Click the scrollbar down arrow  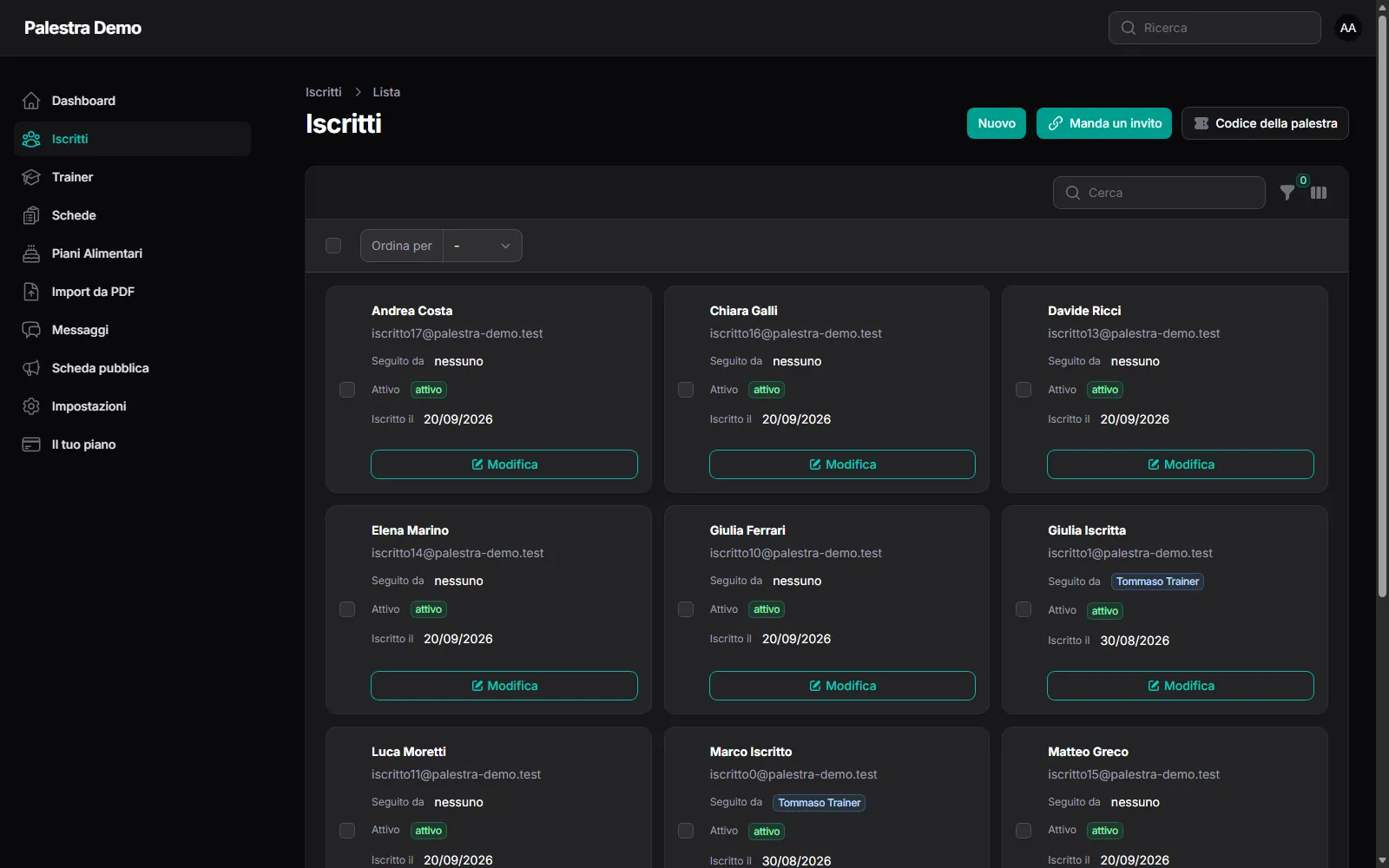pos(1382,861)
